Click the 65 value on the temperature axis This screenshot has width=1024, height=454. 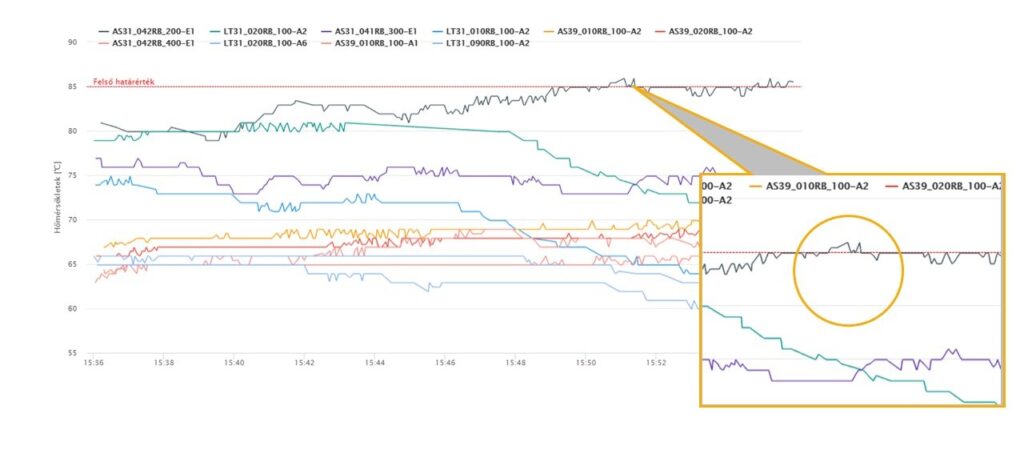(72, 264)
